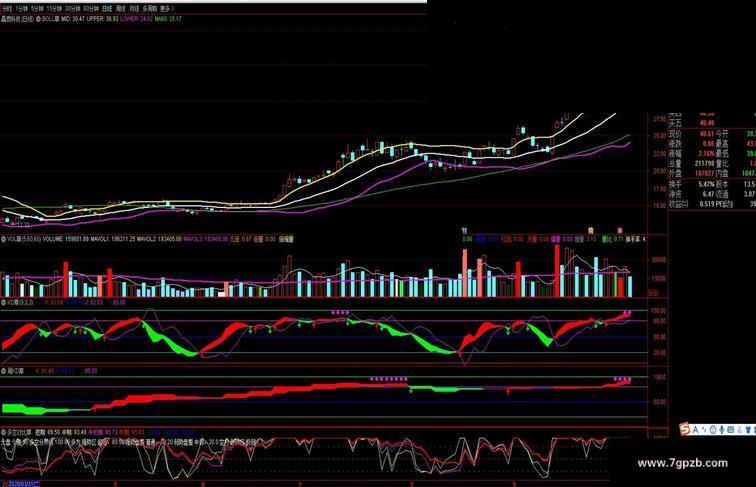Select the 60分钟 period tab
This screenshot has height=487, width=756.
pos(91,9)
